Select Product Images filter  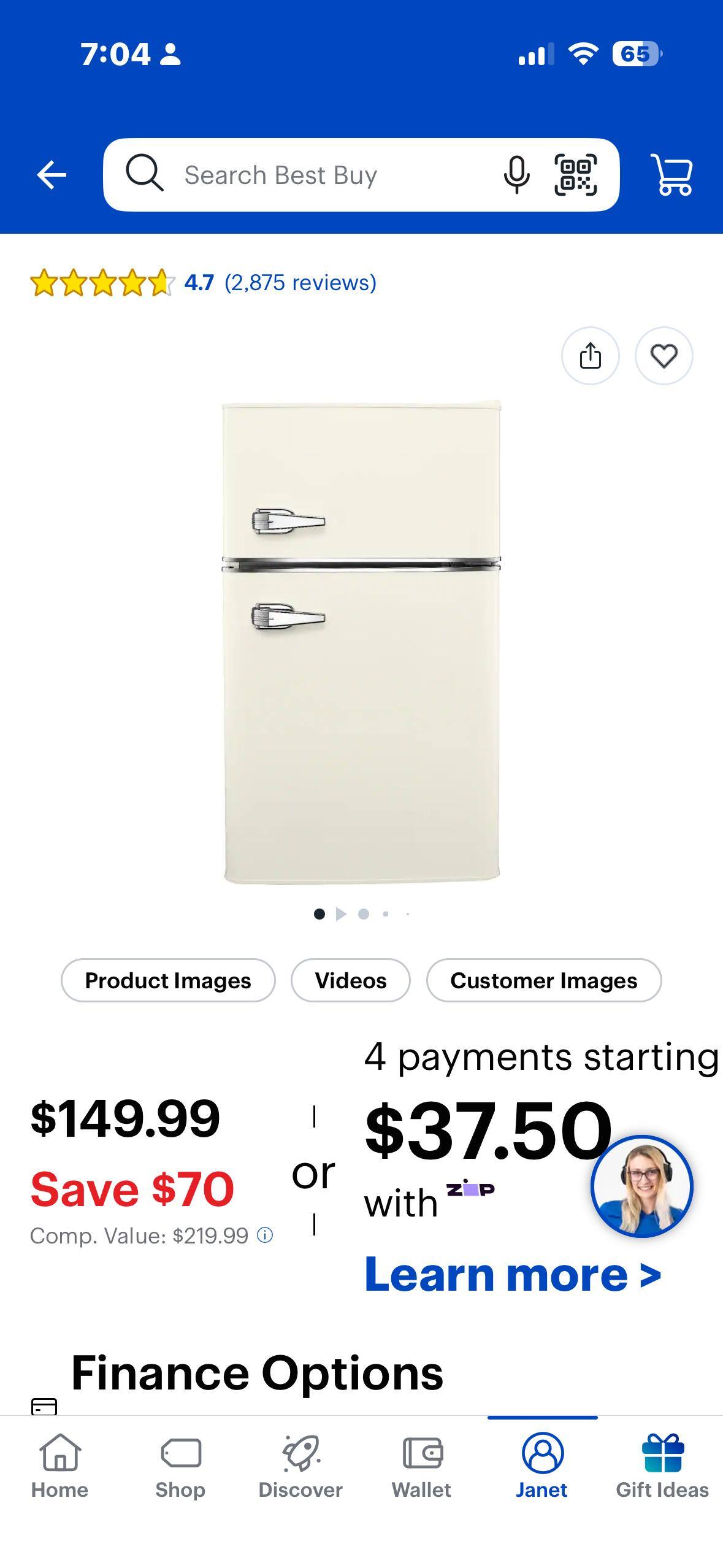[168, 980]
